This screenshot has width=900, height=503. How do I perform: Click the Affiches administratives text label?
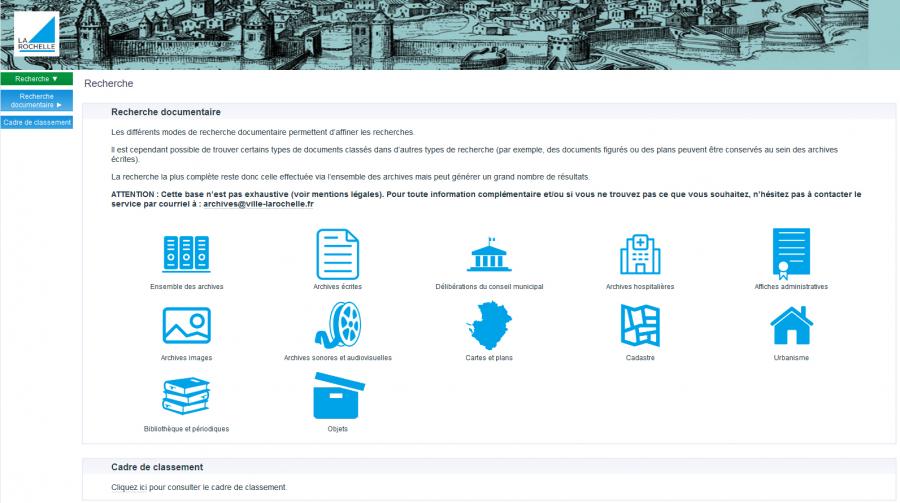[791, 287]
